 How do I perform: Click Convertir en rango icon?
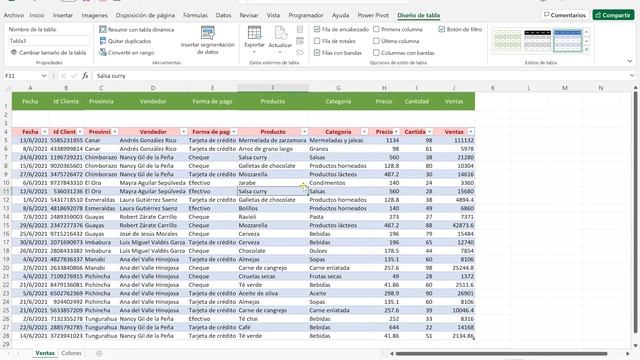[103, 52]
